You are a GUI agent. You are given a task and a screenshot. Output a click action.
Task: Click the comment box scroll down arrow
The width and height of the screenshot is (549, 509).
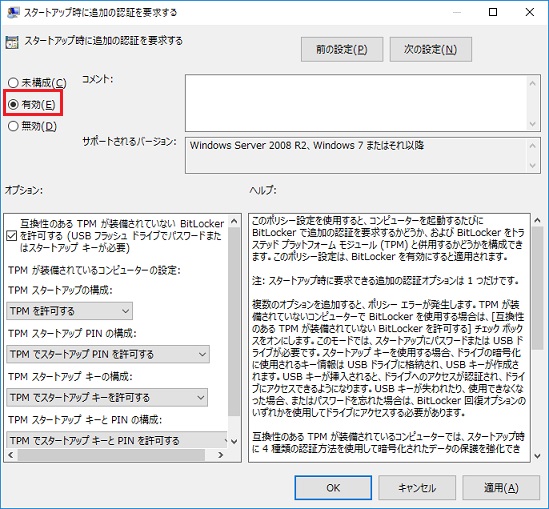point(533,124)
